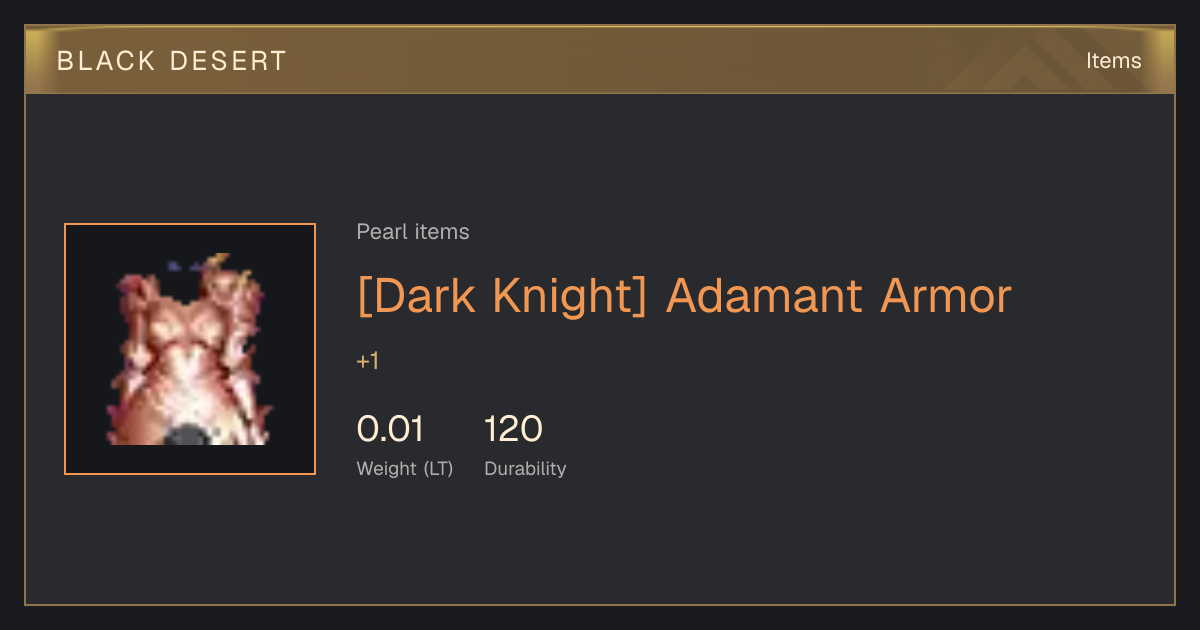Click the Durability label
This screenshot has width=1200, height=630.
[525, 469]
